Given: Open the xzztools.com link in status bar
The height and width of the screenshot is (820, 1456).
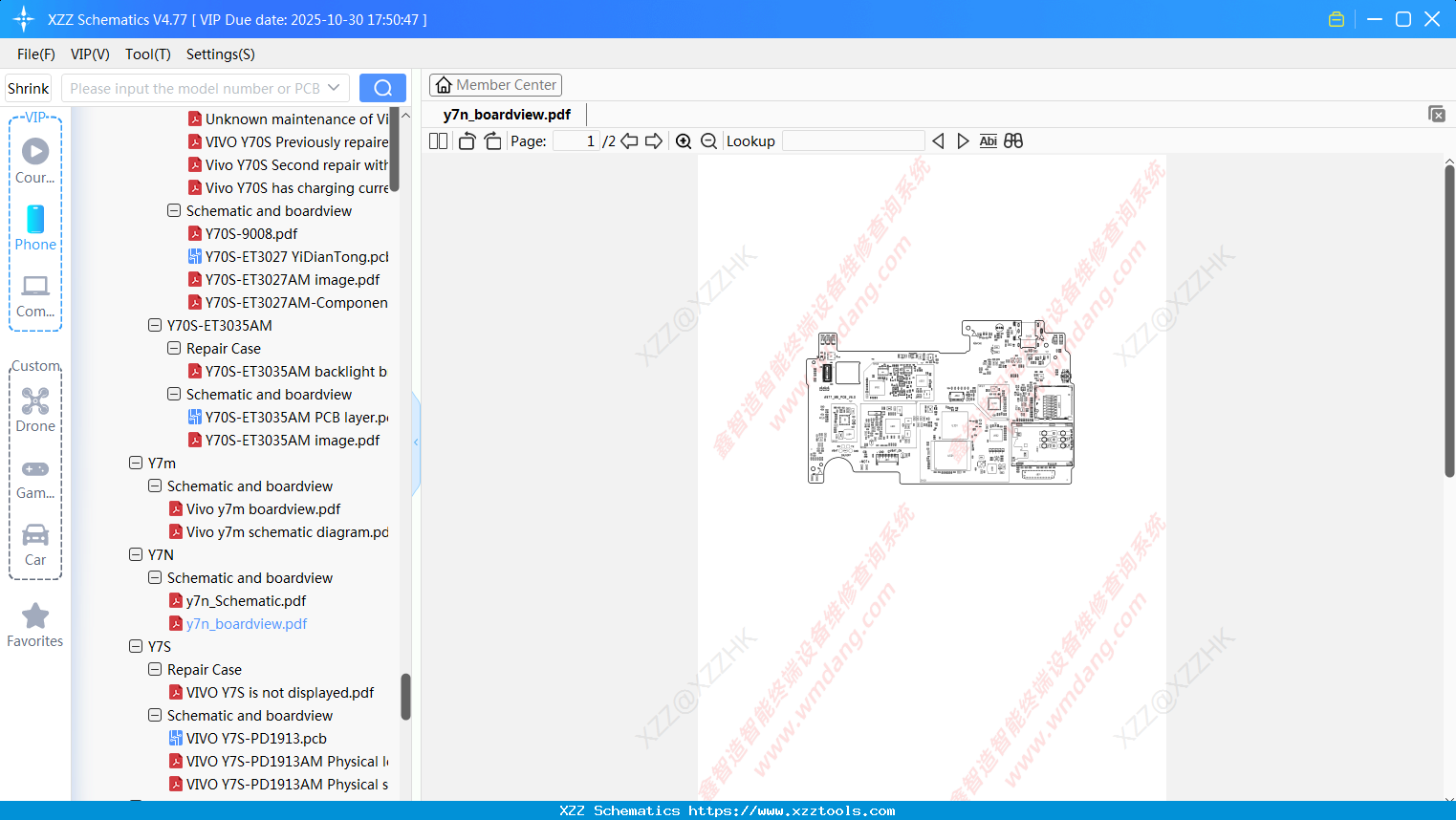Looking at the screenshot, I should tap(792, 810).
